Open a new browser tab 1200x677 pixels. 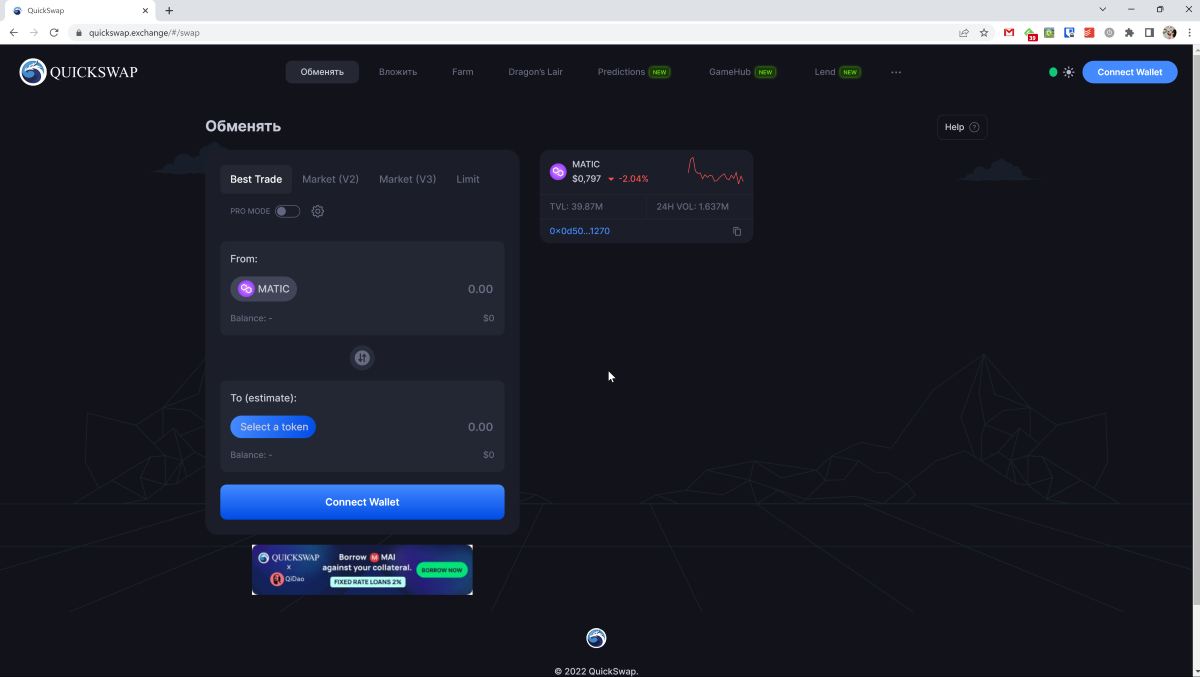coord(169,10)
